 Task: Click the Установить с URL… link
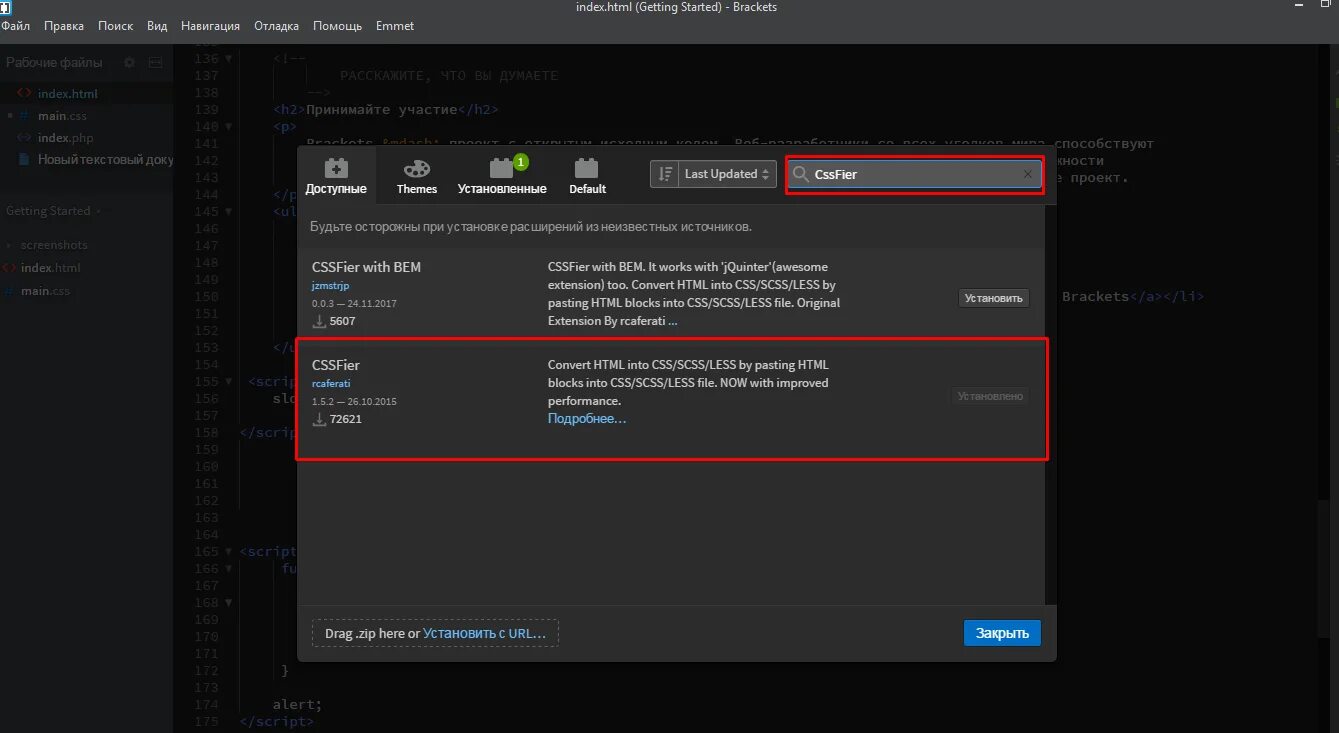[484, 633]
